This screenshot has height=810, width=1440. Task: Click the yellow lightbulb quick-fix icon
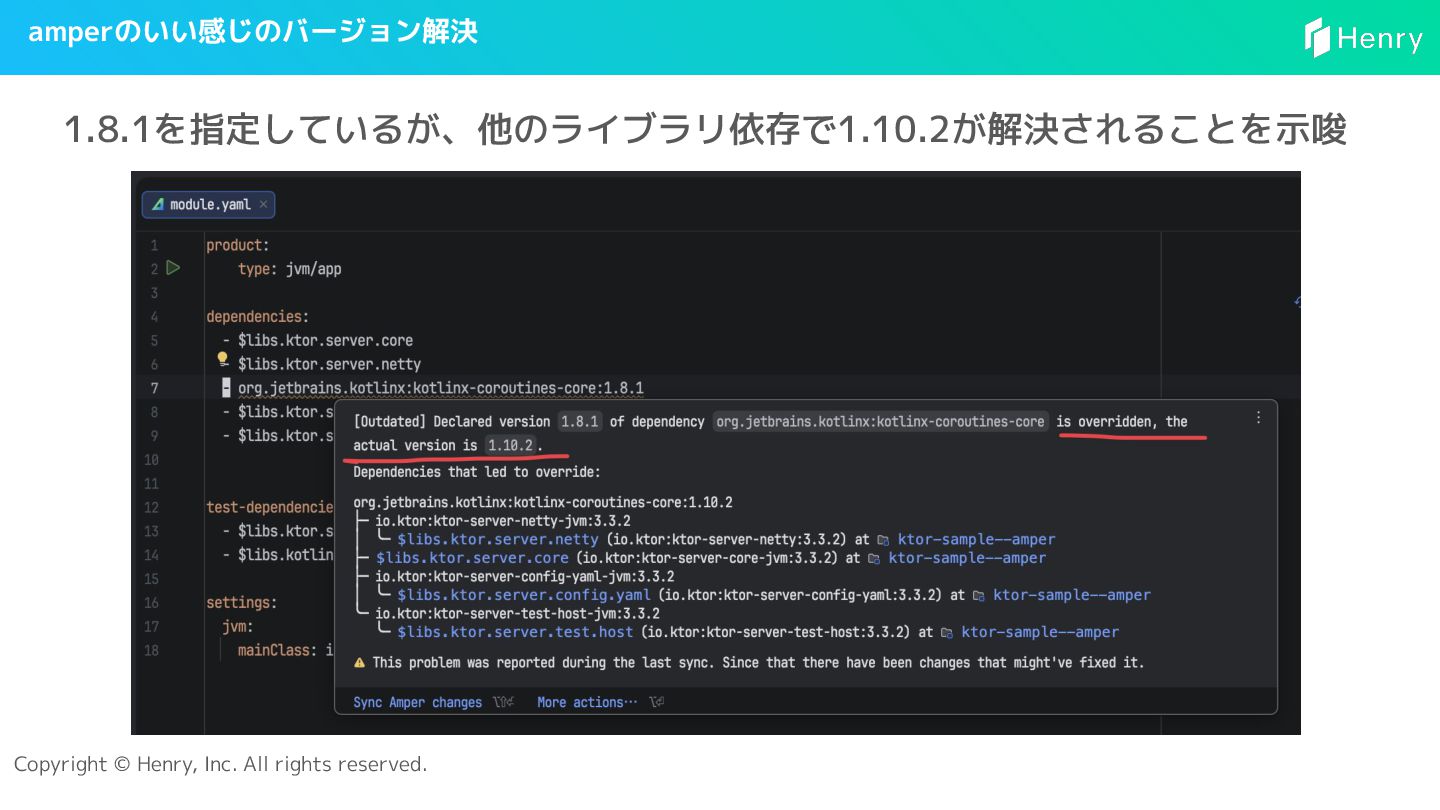(x=223, y=359)
